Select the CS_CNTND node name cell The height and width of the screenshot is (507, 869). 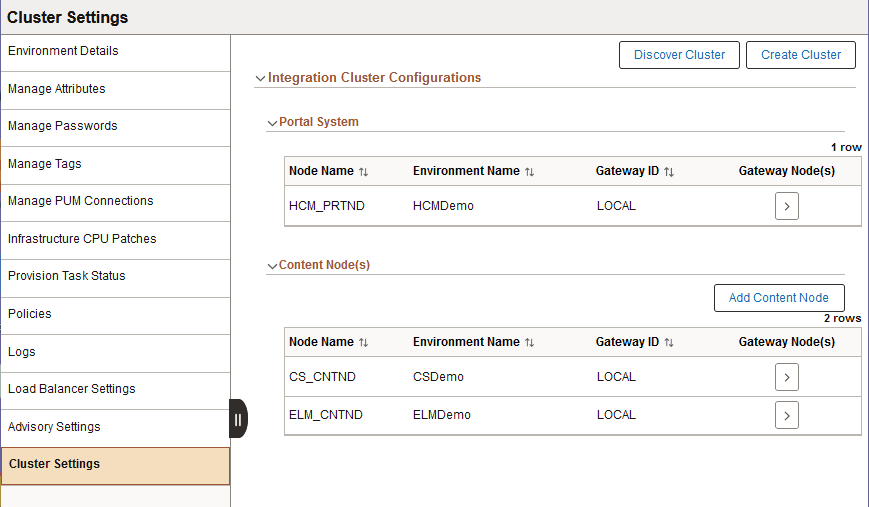[x=322, y=377]
